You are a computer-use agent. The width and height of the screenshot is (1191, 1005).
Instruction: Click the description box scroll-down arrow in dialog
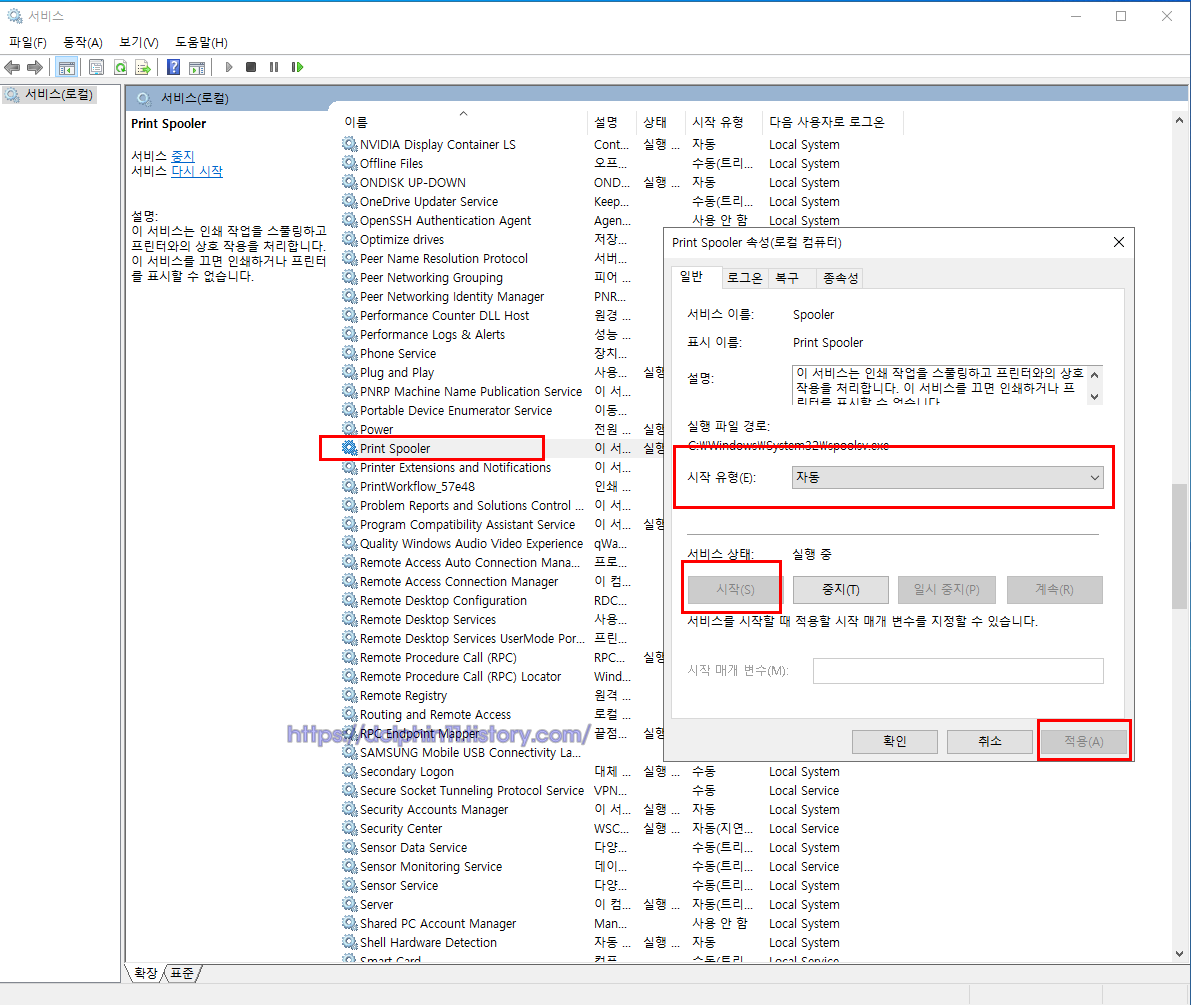click(1095, 397)
